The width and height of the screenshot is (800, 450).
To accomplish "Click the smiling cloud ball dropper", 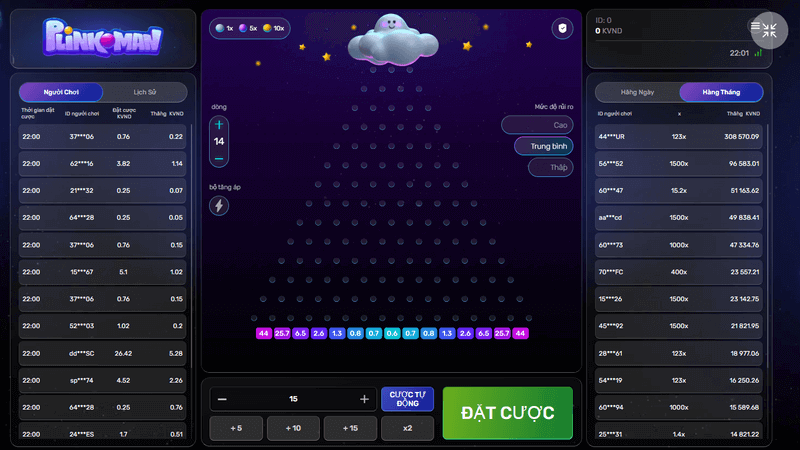I will tap(392, 40).
